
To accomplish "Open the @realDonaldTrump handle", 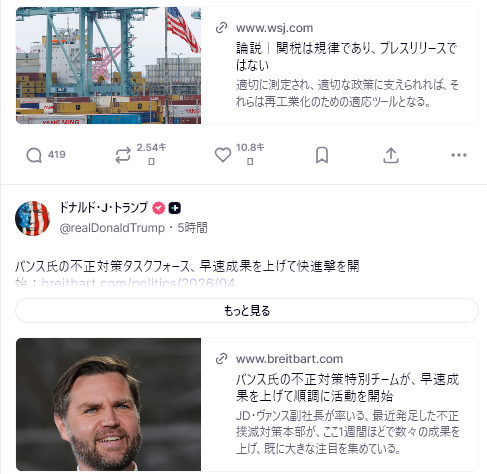I will click(112, 228).
